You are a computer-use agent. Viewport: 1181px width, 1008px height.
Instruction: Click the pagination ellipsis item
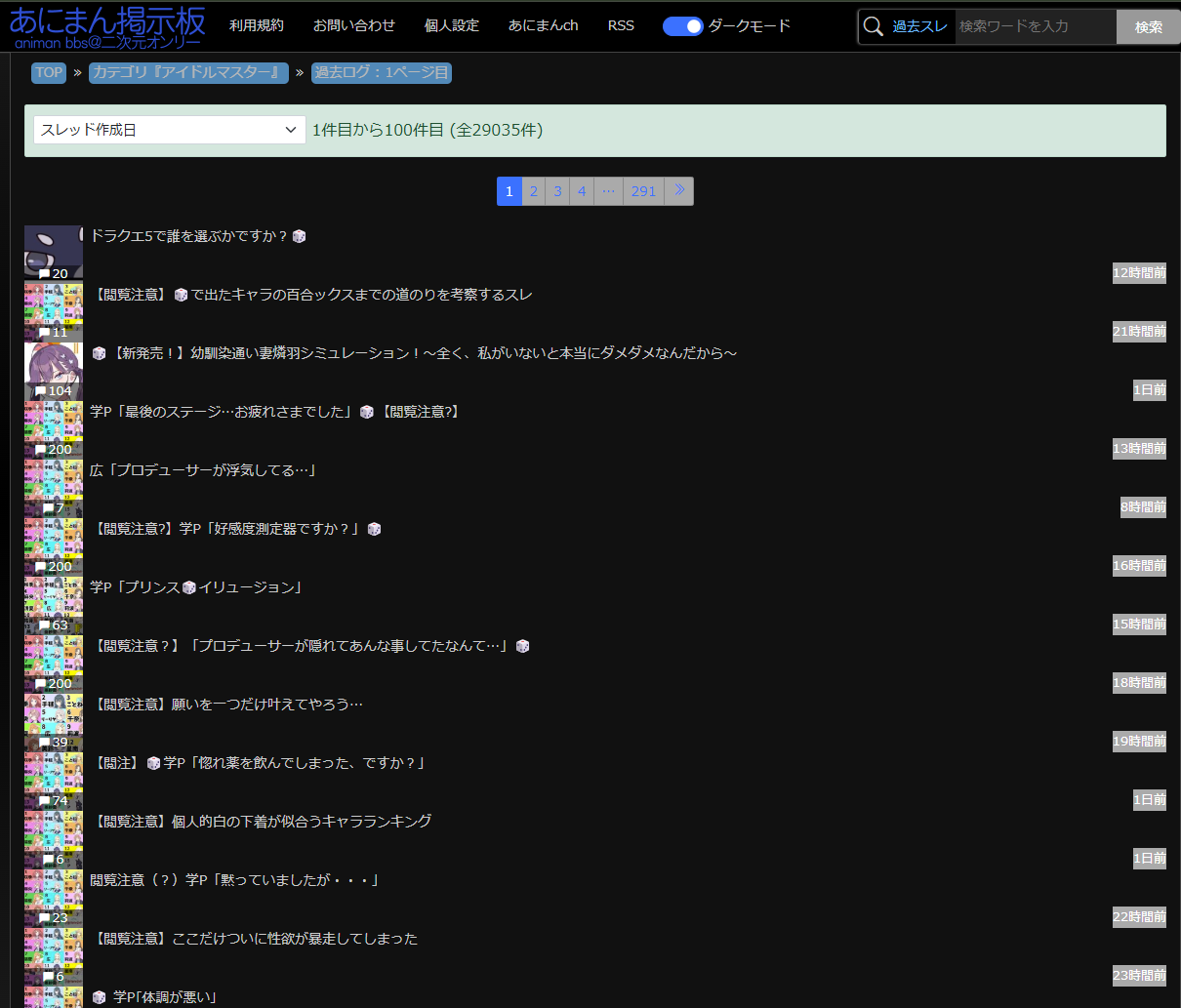tap(609, 191)
